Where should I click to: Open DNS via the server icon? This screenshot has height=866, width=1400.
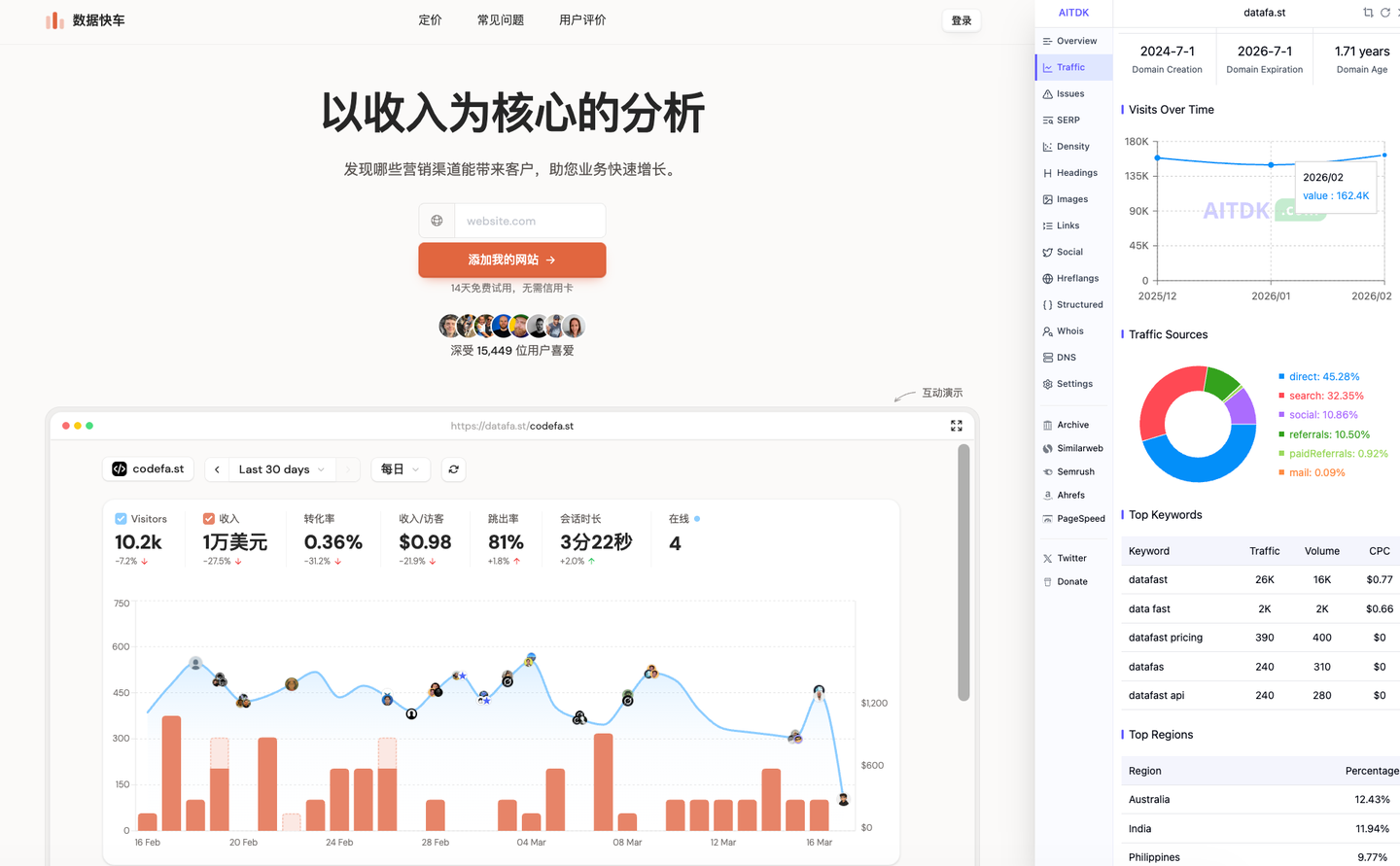pos(1047,358)
